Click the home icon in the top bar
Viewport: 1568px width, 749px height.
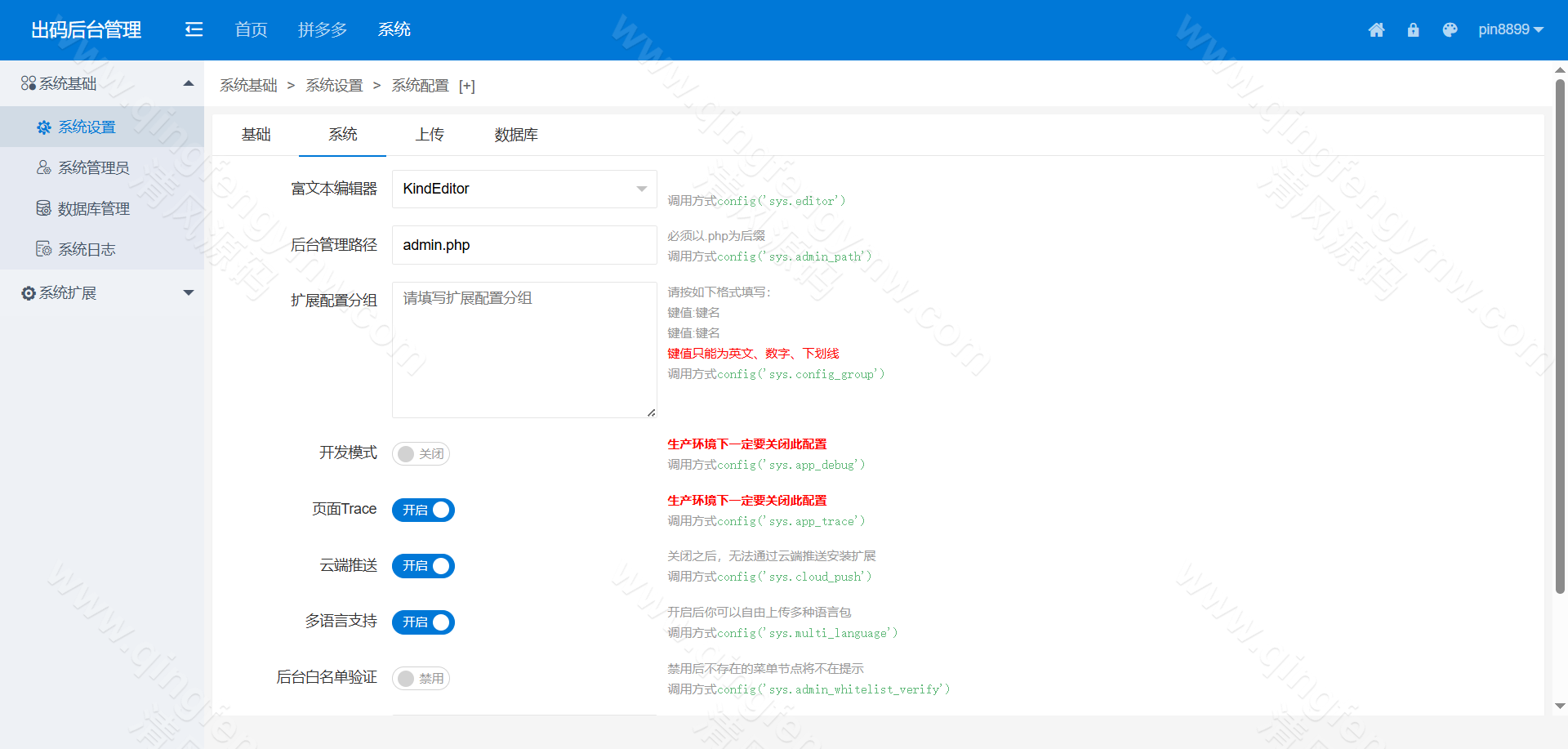point(1377,29)
